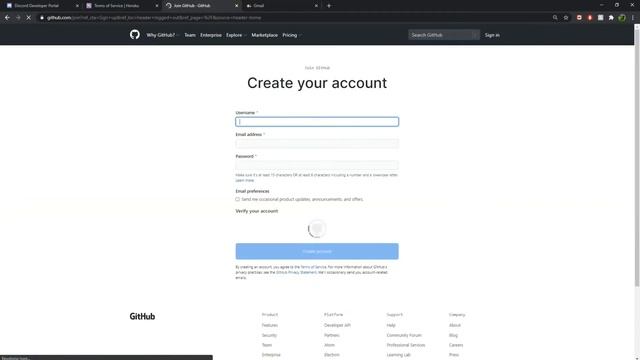Open the Partners footer link
The image size is (640, 360).
(331, 335)
